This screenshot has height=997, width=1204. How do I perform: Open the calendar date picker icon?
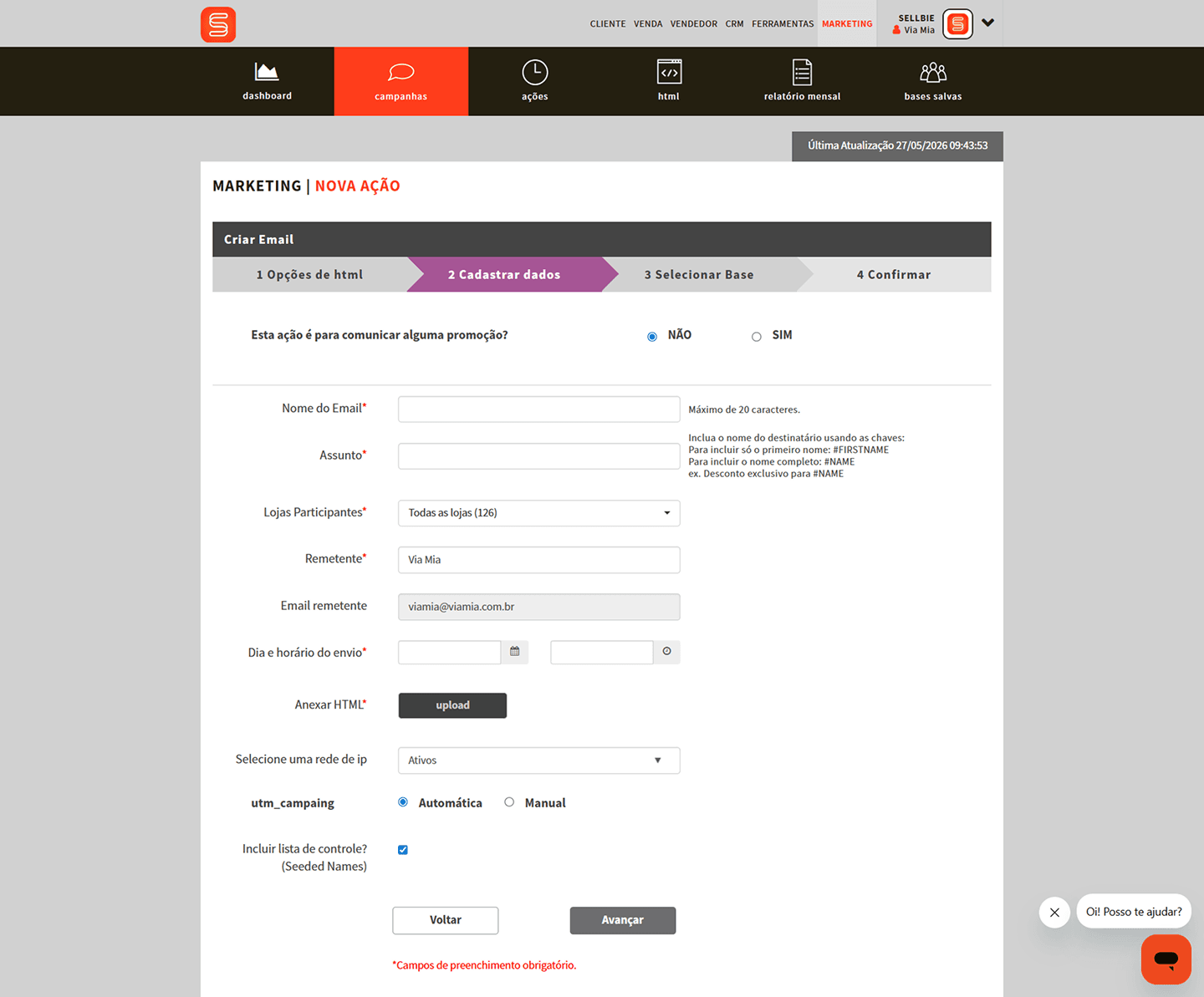pyautogui.click(x=515, y=652)
